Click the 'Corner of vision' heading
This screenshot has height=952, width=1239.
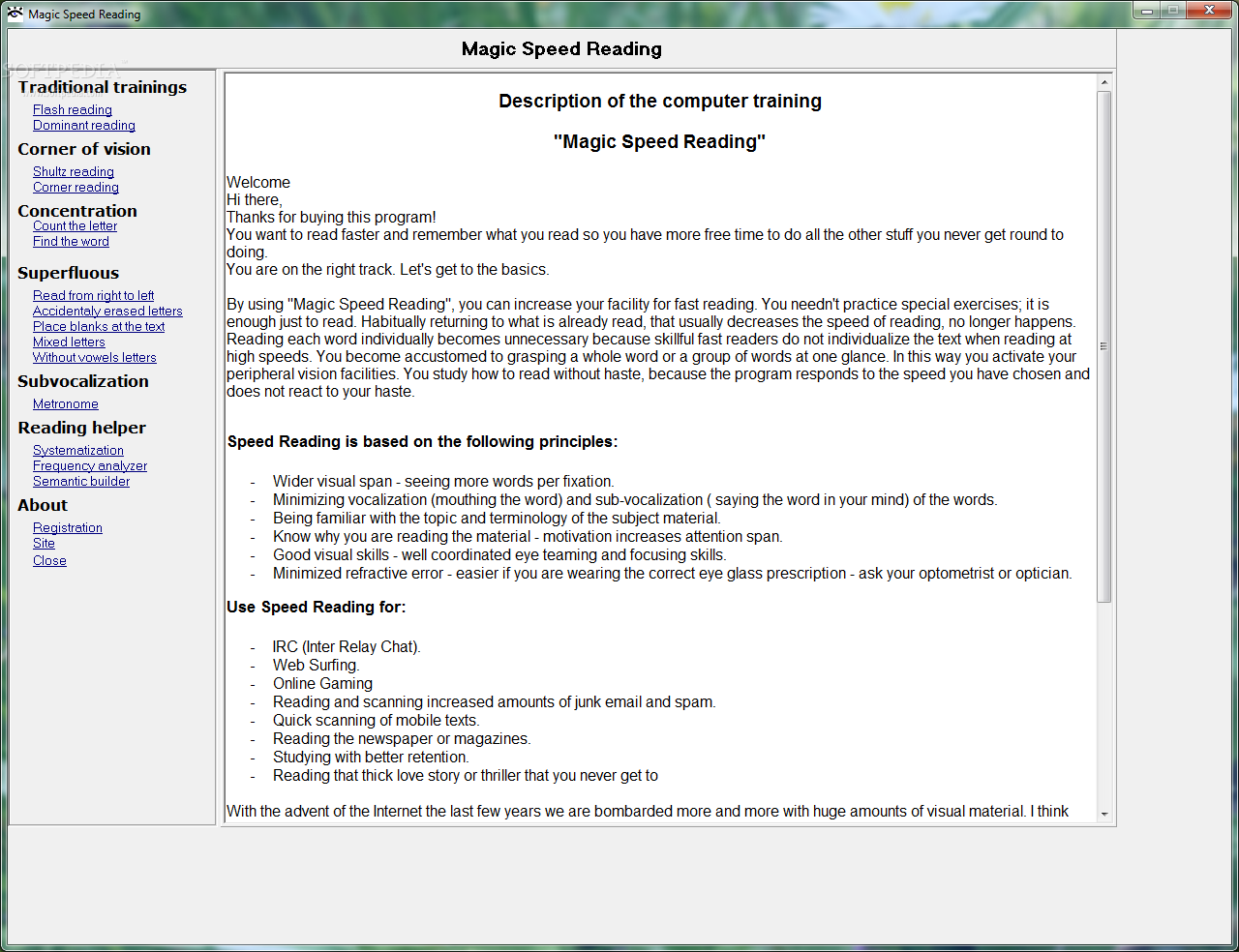(84, 149)
